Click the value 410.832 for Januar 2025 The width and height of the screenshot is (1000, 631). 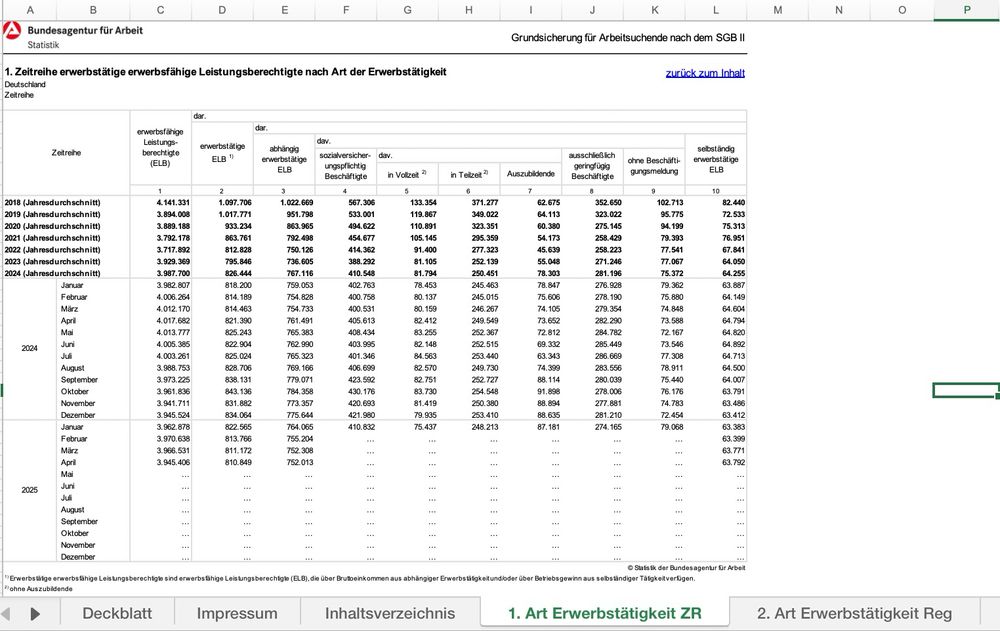point(361,427)
